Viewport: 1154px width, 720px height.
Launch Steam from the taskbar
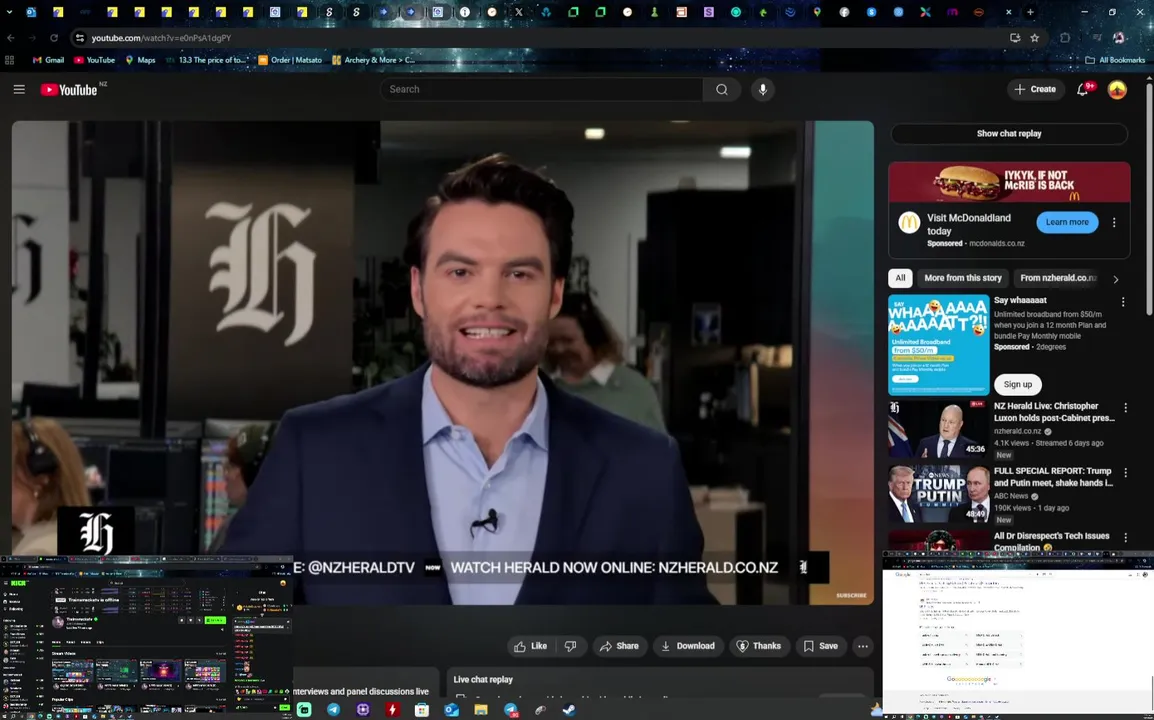[x=570, y=710]
